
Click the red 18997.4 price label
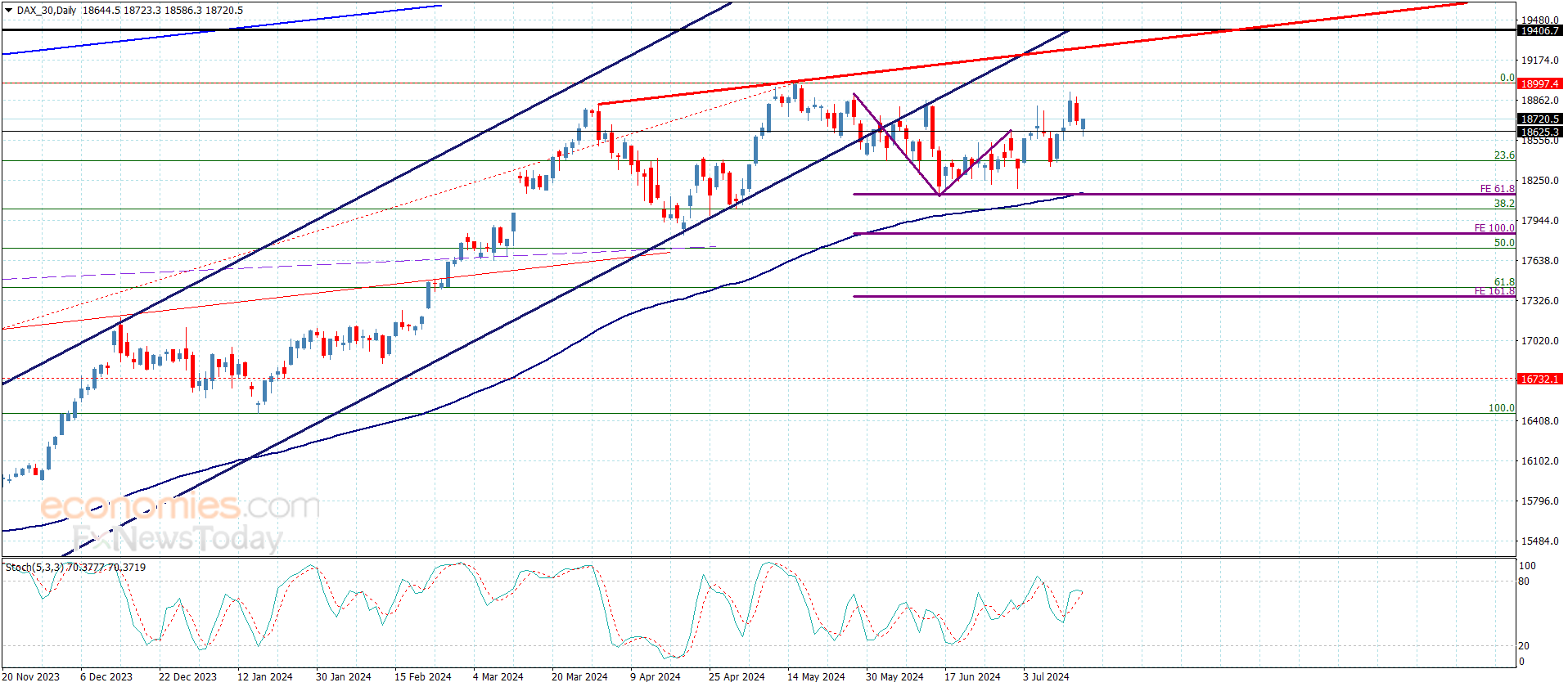pos(1539,83)
